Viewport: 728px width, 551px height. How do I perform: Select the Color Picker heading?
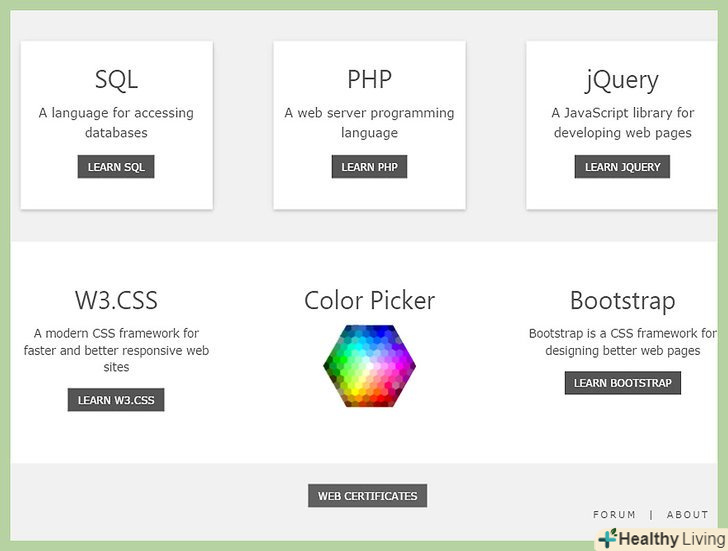369,301
